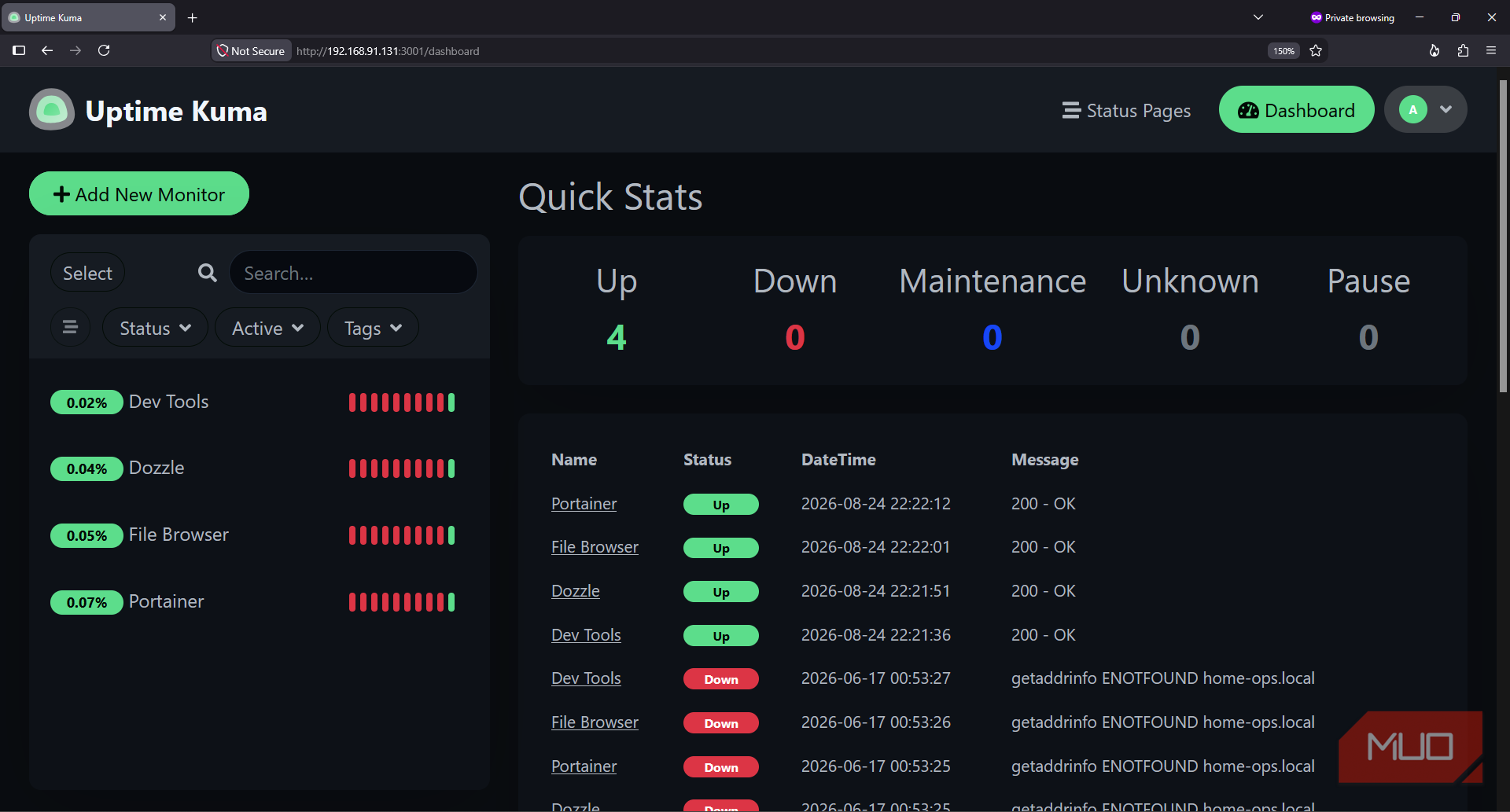Click the 0.05% uptime badge for File Browser

[87, 535]
